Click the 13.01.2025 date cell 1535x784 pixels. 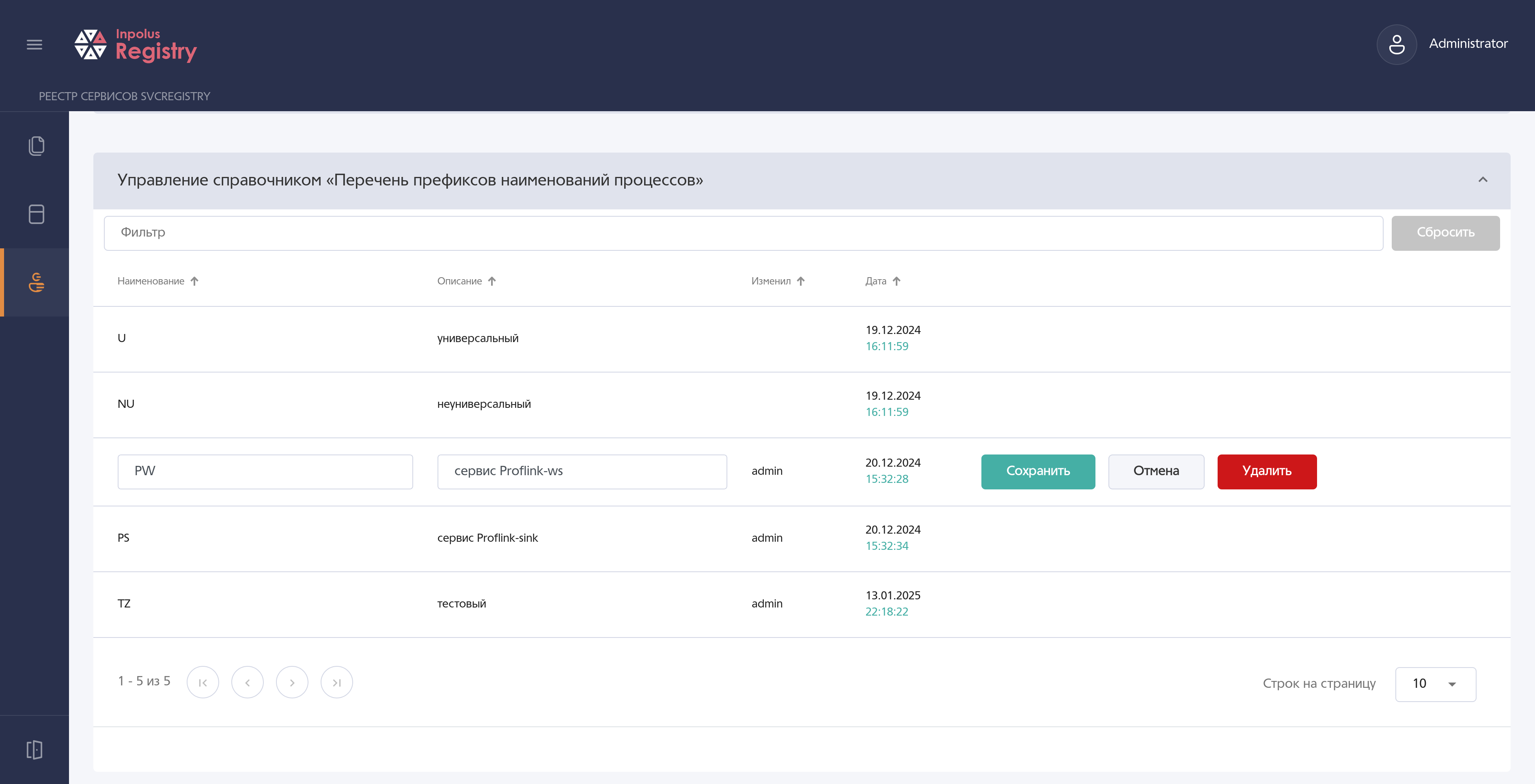893,596
